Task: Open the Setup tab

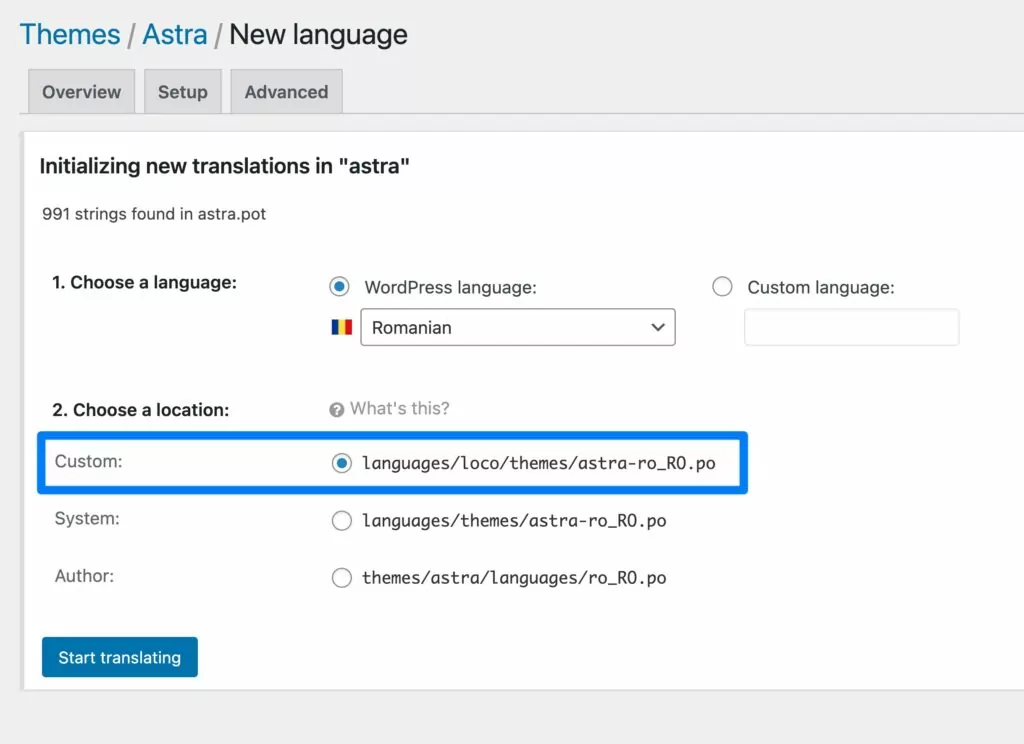Action: pos(182,92)
